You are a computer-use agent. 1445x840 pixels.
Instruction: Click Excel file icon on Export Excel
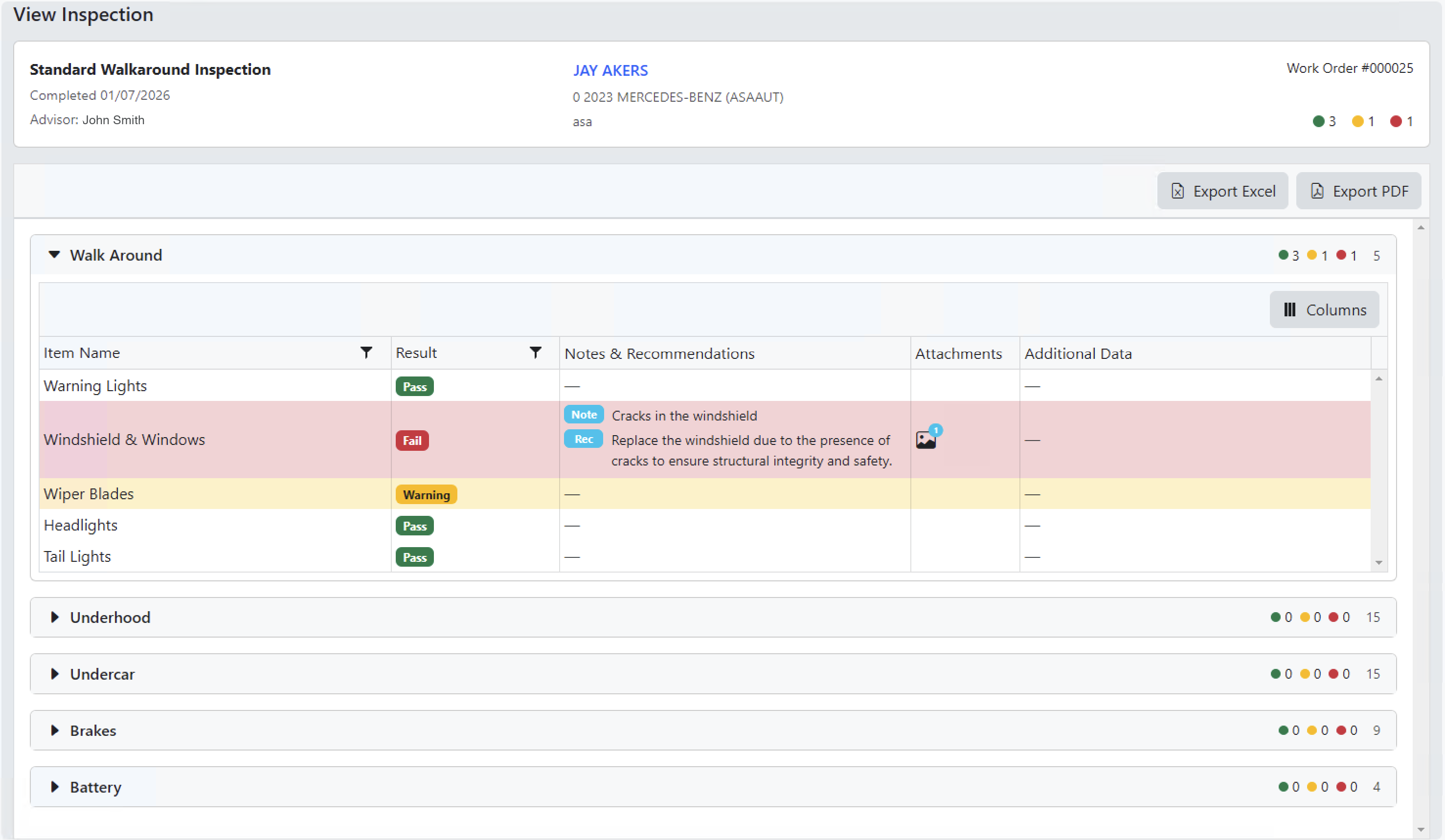(1177, 191)
